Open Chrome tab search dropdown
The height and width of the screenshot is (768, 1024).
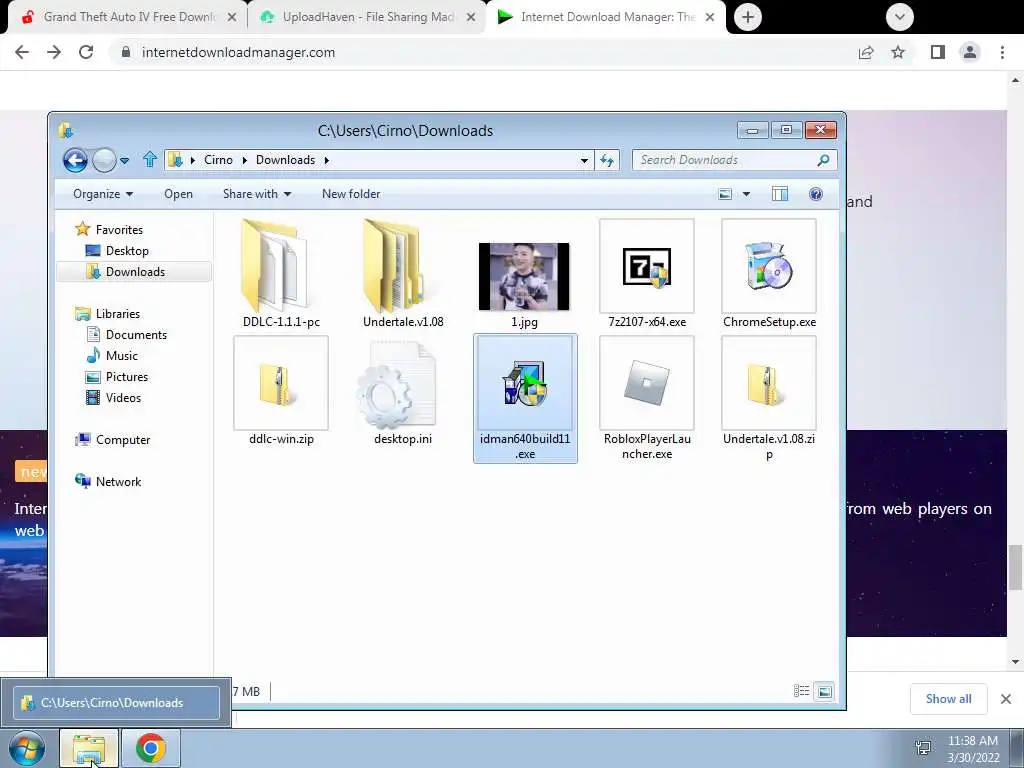(900, 17)
